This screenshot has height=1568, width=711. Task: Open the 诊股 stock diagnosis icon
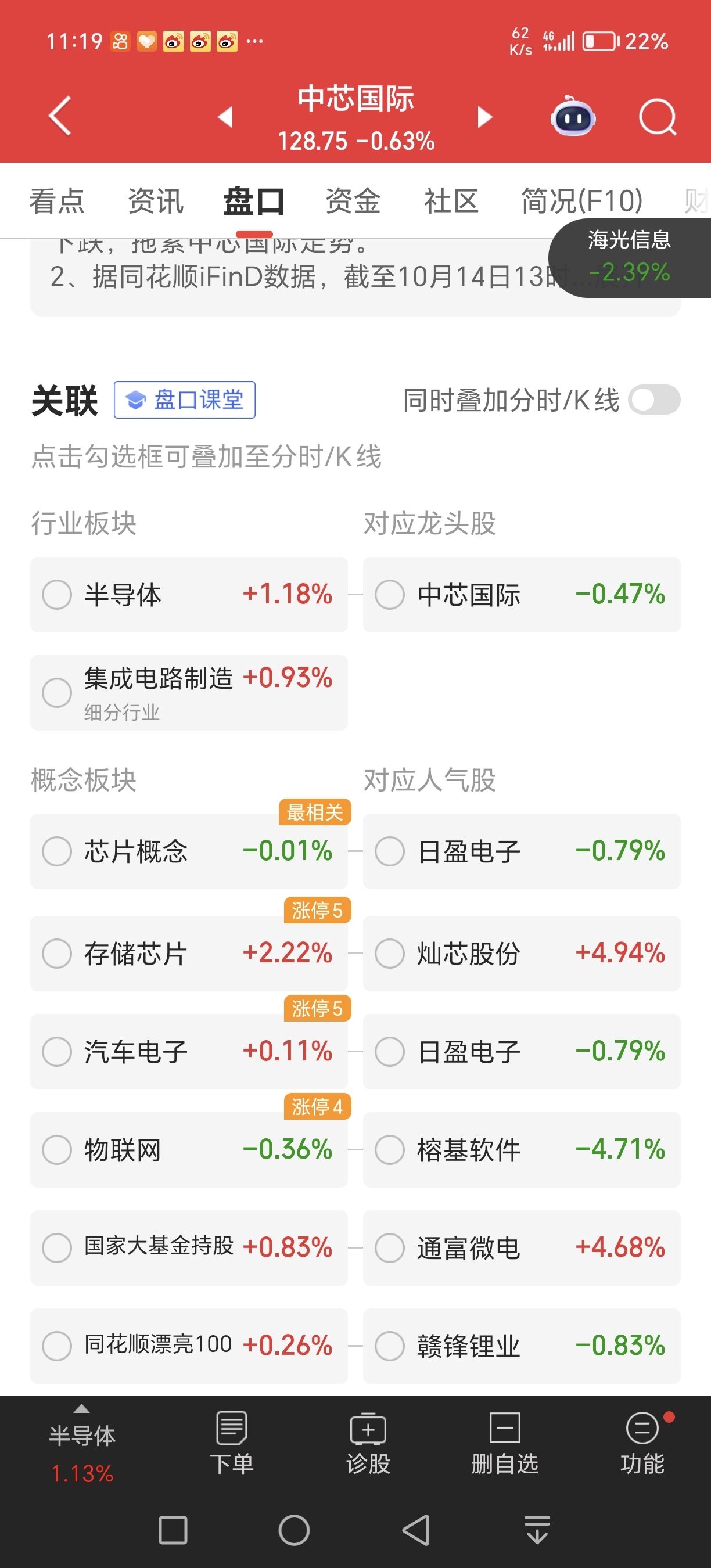click(x=368, y=1444)
